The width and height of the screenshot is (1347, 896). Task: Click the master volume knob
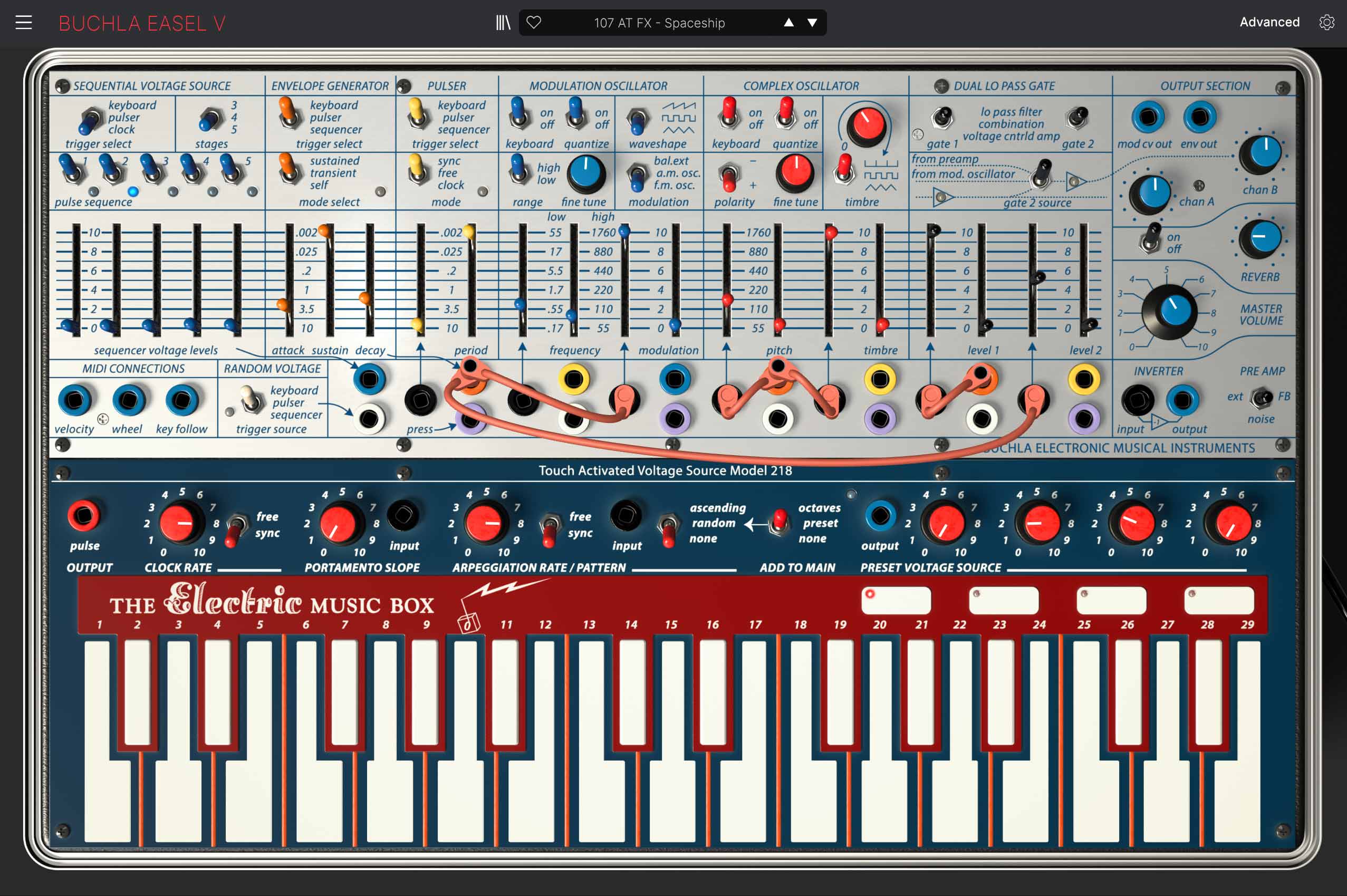(1169, 313)
